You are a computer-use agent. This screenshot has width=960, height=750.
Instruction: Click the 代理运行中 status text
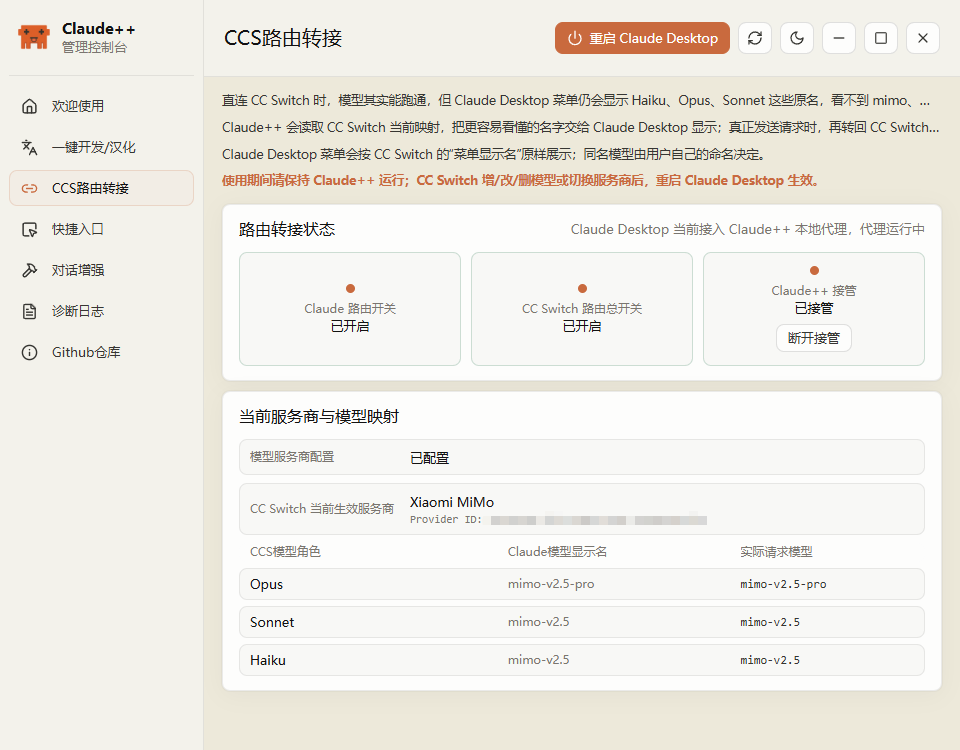point(892,230)
